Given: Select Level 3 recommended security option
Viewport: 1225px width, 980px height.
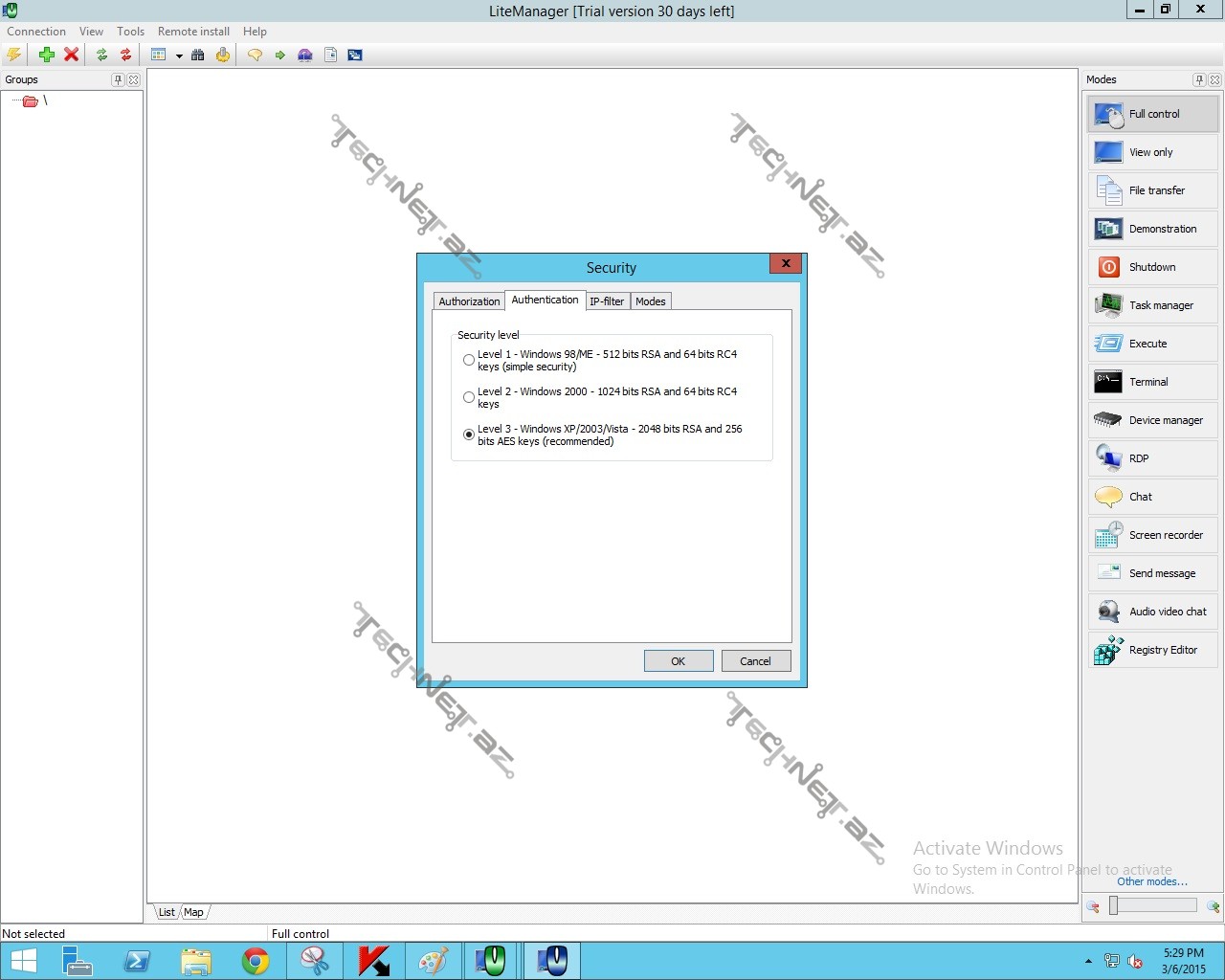Looking at the screenshot, I should coord(469,434).
